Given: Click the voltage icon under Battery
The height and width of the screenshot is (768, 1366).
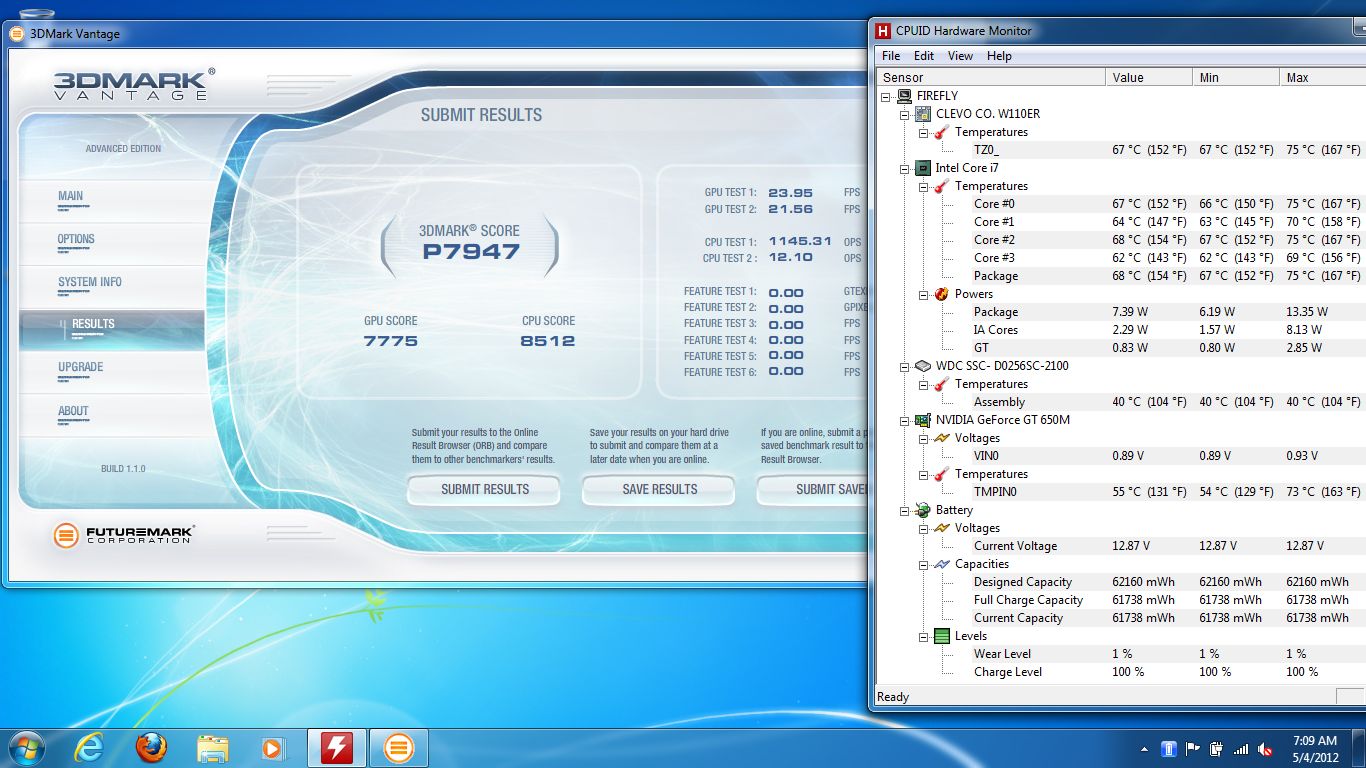Looking at the screenshot, I should [x=942, y=528].
